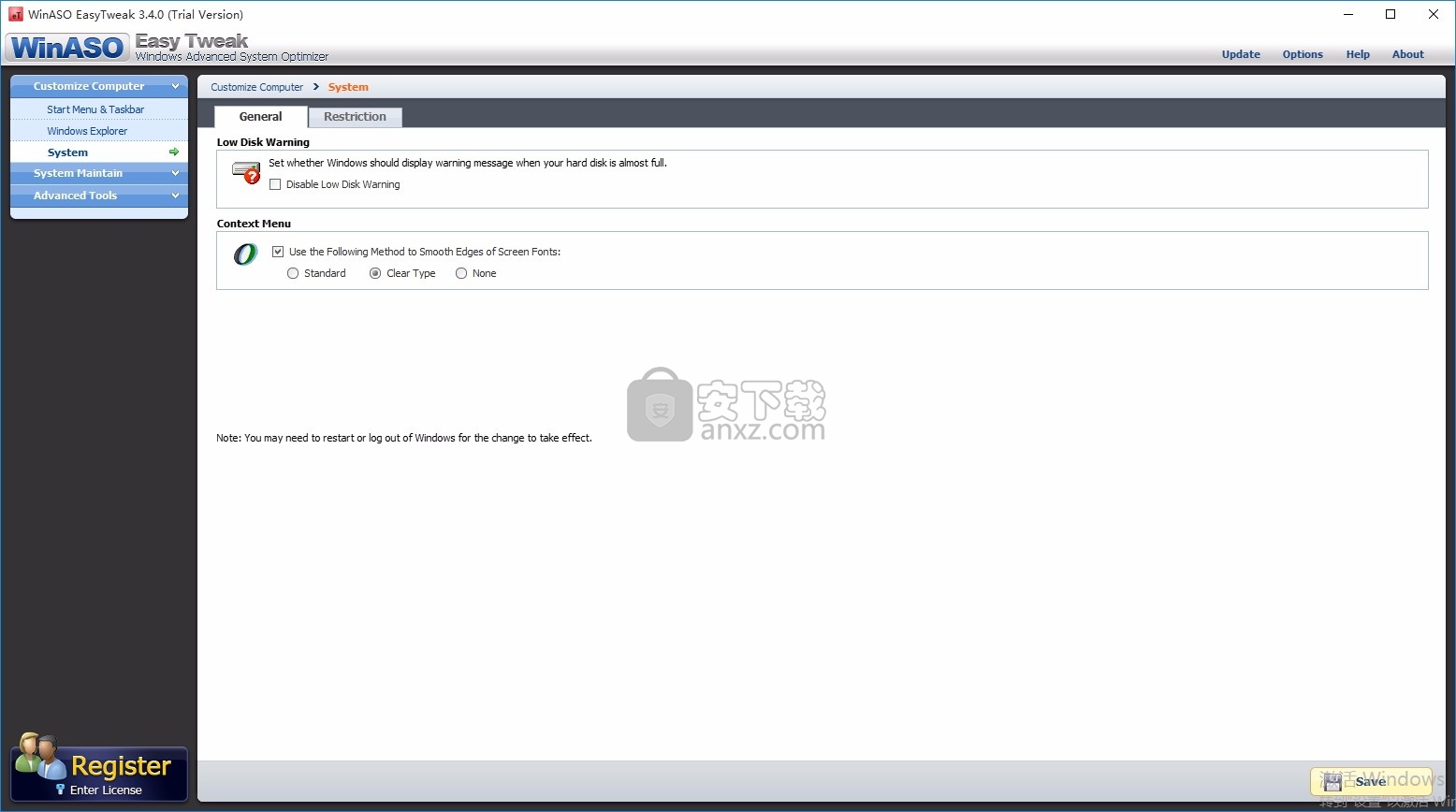Screen dimensions: 1456x812
Task: Click the Context Menu heading
Action: tap(254, 224)
